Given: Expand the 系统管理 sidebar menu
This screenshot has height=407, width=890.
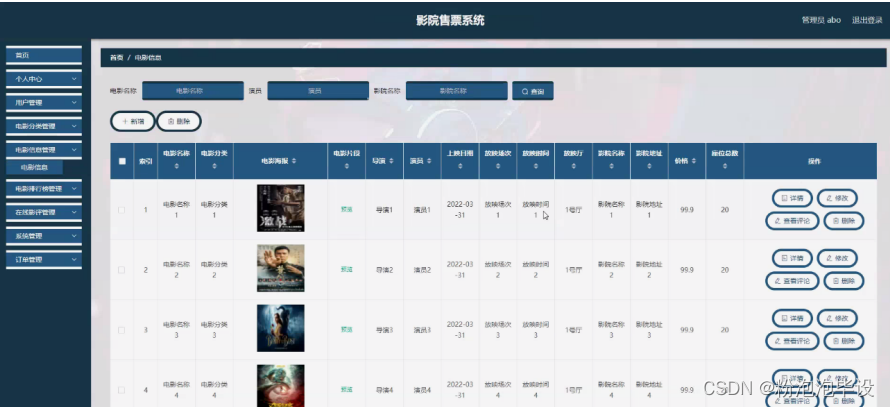Looking at the screenshot, I should click(44, 236).
